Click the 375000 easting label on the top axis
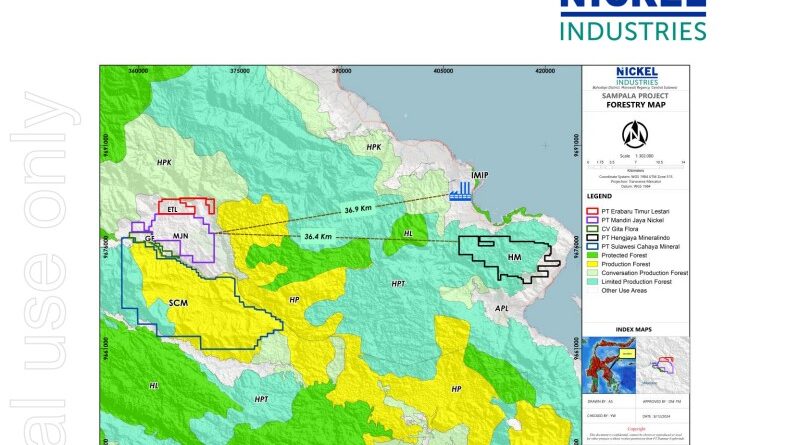 click(x=240, y=71)
